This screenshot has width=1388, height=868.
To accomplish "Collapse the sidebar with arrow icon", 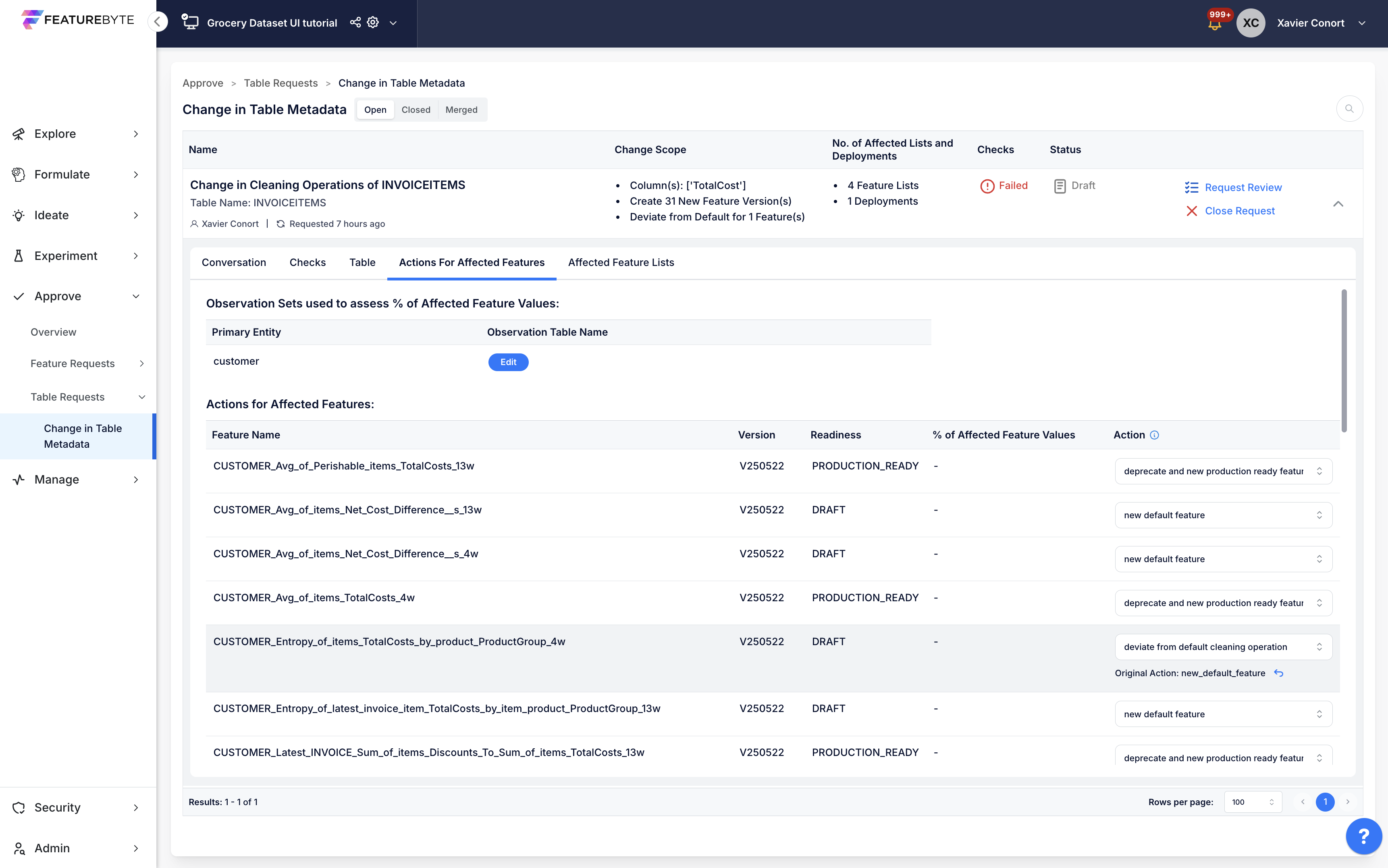I will (157, 22).
